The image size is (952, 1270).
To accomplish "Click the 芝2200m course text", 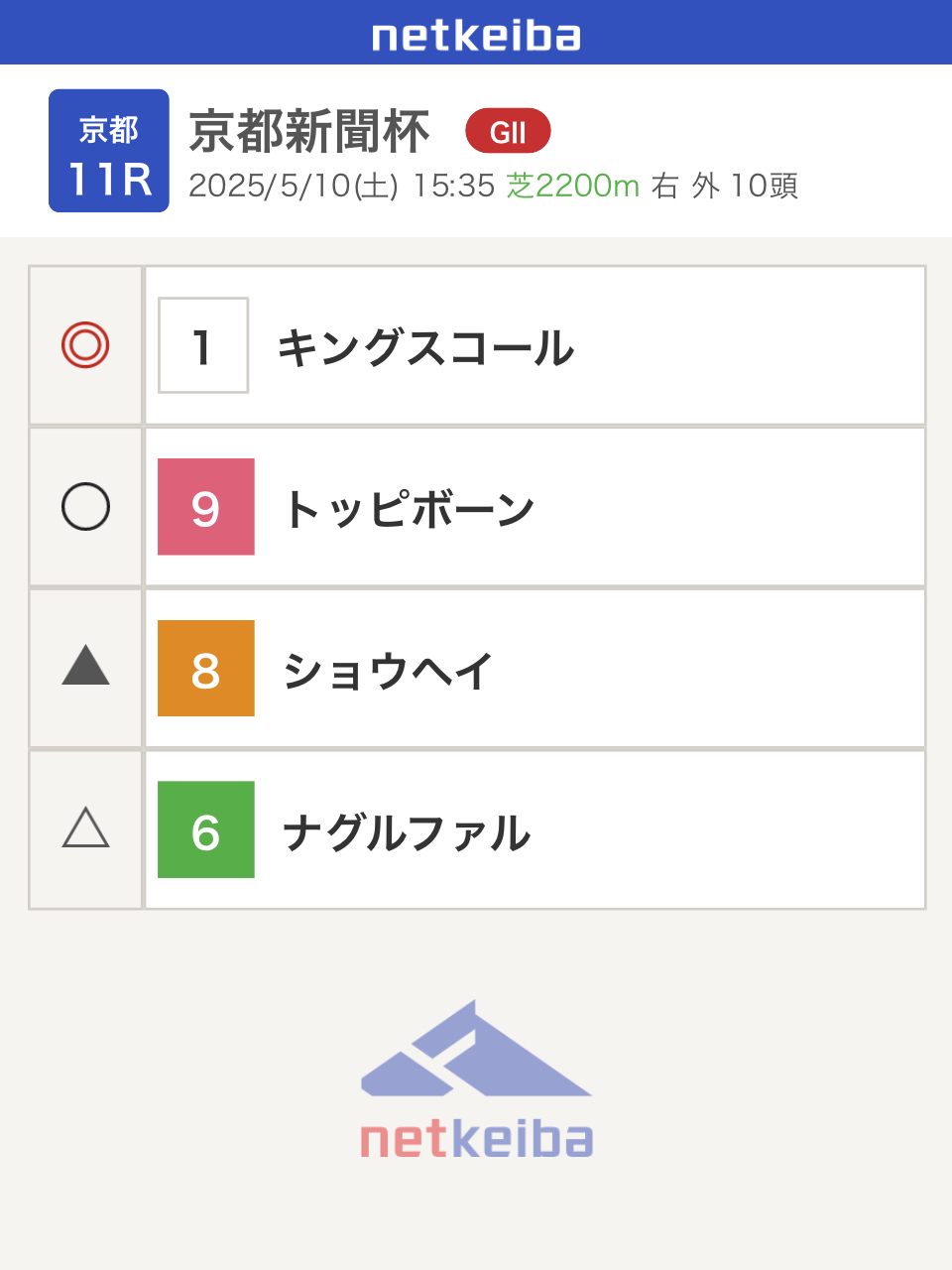I will point(573,186).
